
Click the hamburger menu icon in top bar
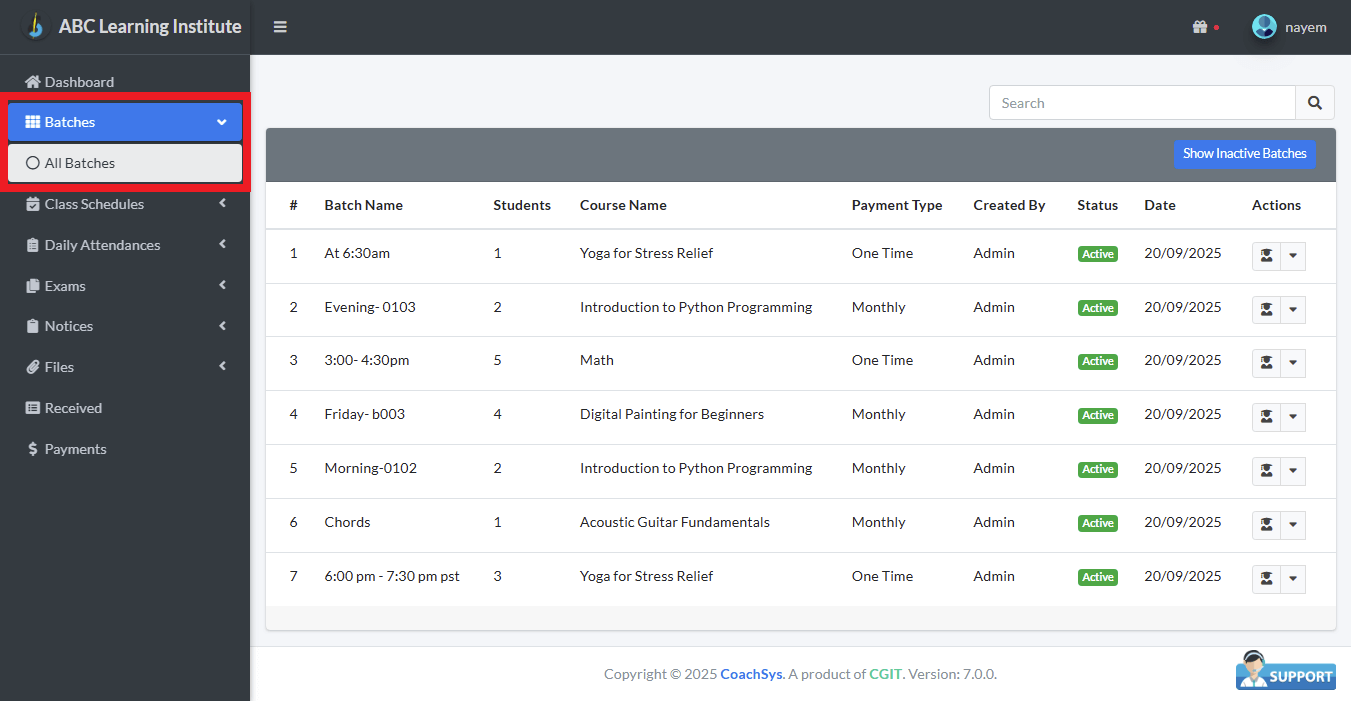(x=280, y=27)
